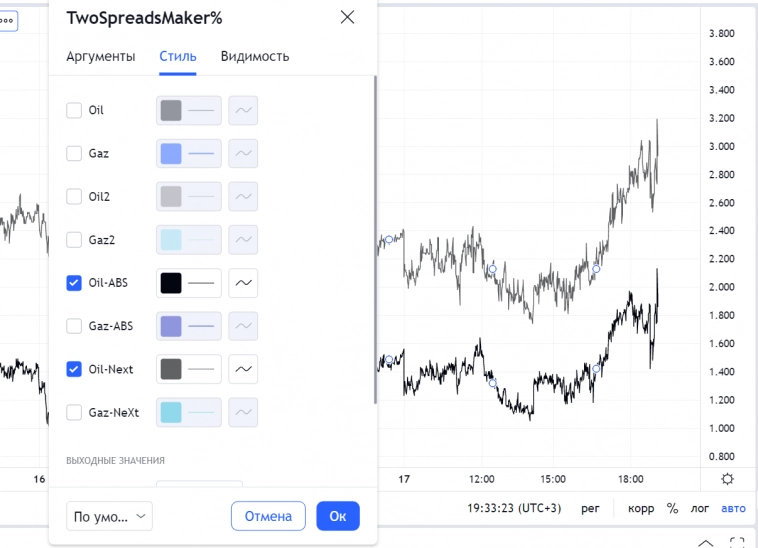This screenshot has width=758, height=548.
Task: Toggle the лог scale option
Action: [700, 508]
